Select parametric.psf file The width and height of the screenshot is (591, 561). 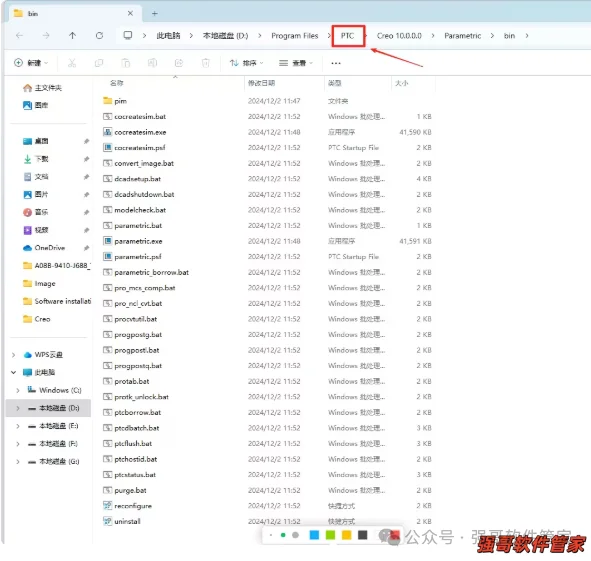[132, 257]
